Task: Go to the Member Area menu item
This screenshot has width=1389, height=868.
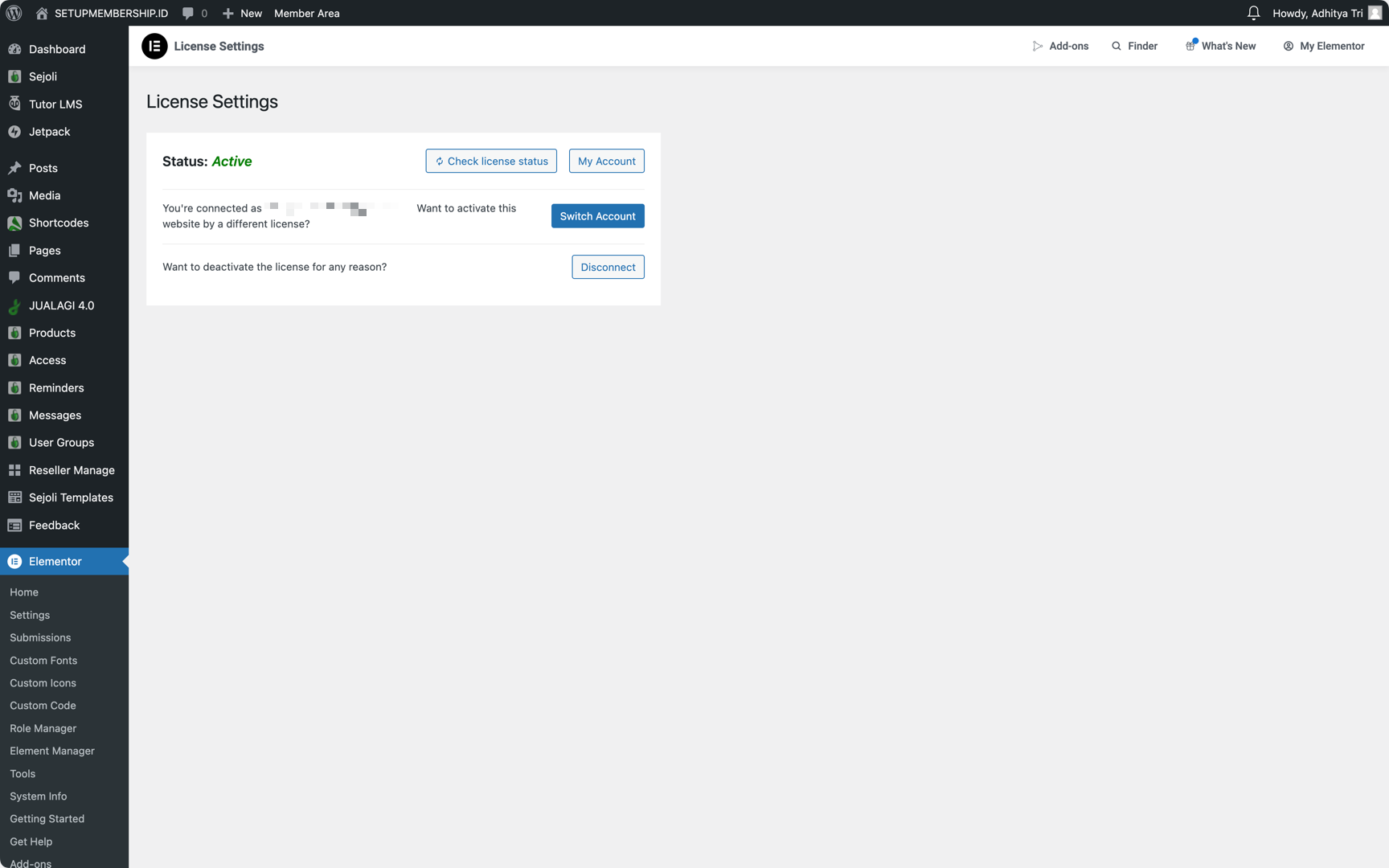Action: tap(307, 13)
